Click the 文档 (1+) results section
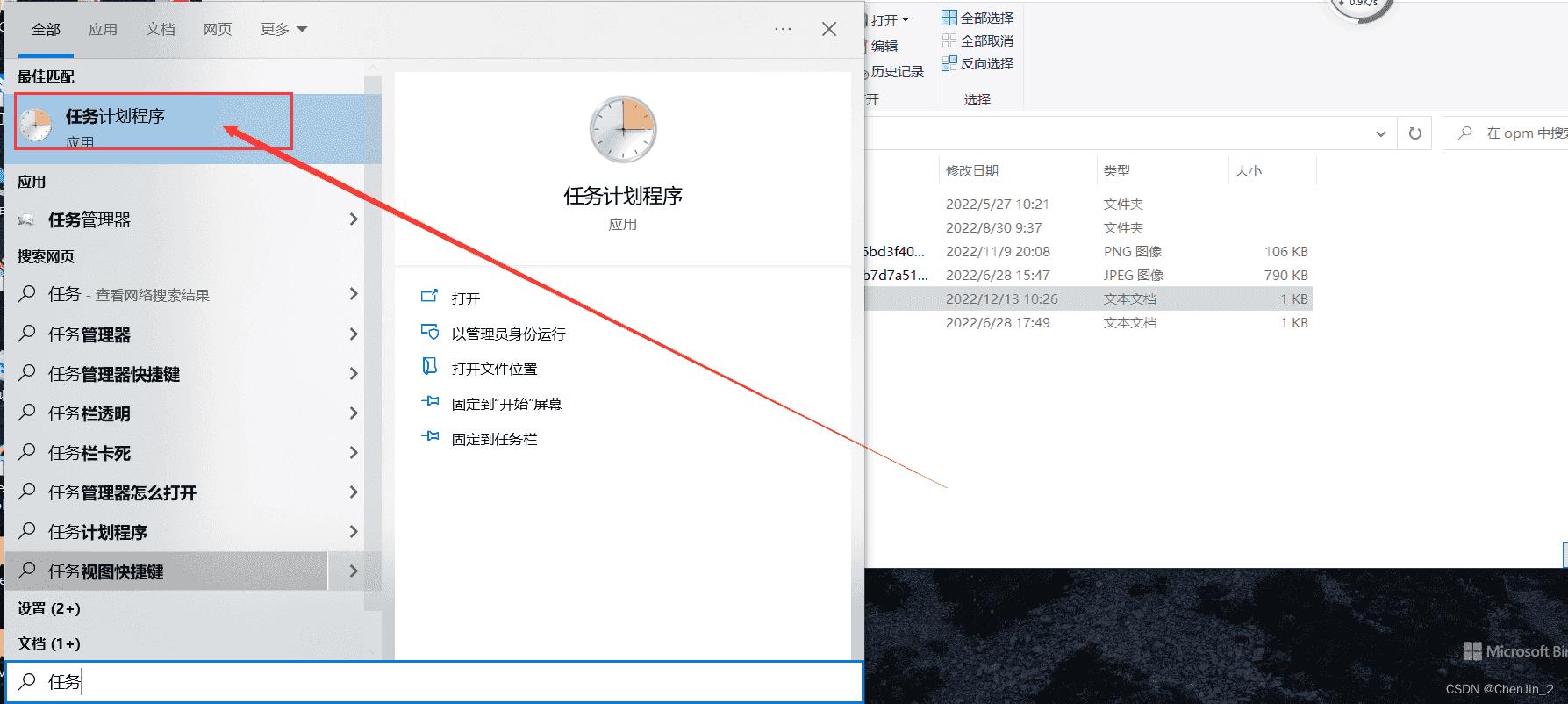This screenshot has width=1568, height=704. point(49,643)
